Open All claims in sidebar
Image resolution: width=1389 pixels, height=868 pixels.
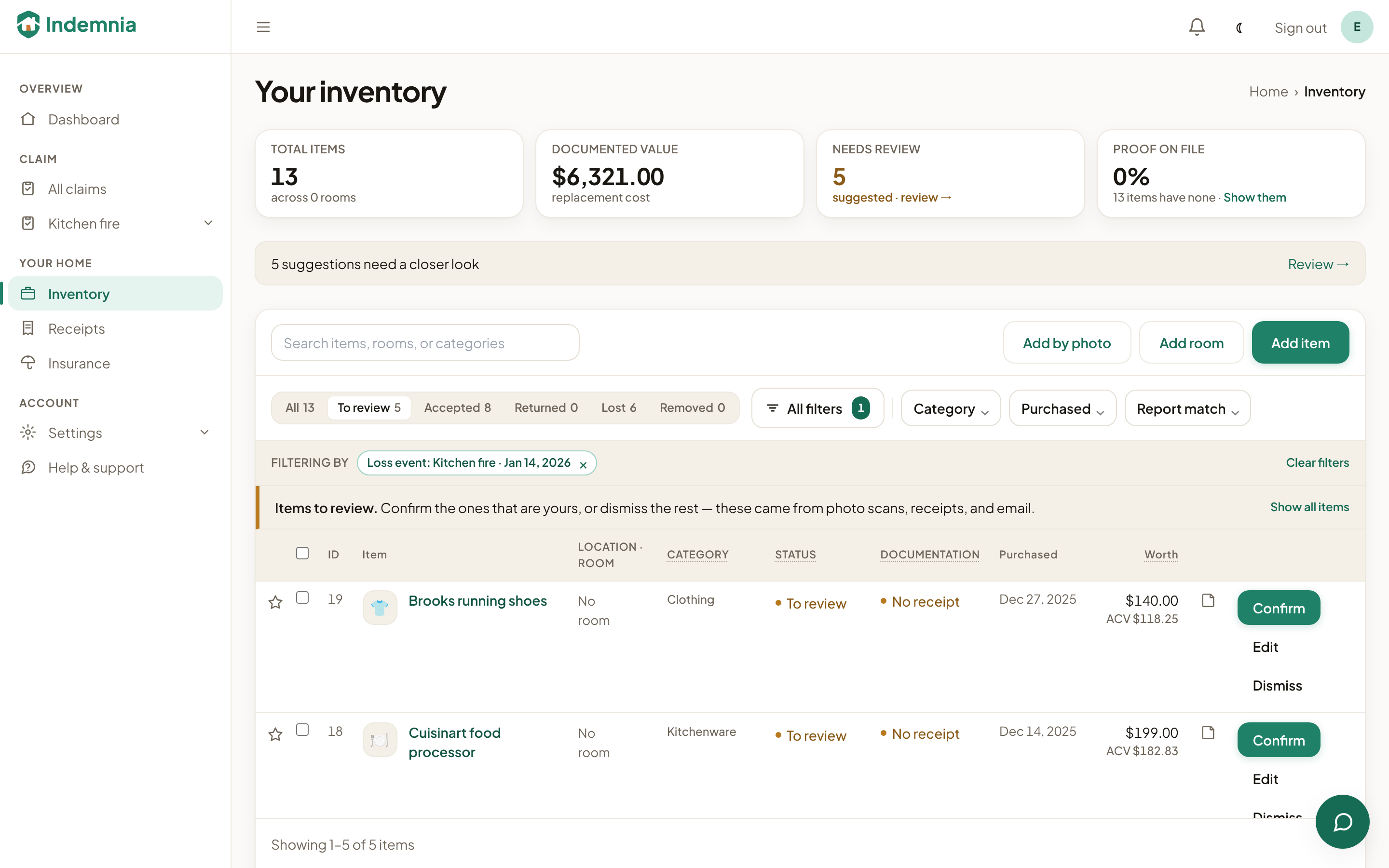tap(115, 189)
